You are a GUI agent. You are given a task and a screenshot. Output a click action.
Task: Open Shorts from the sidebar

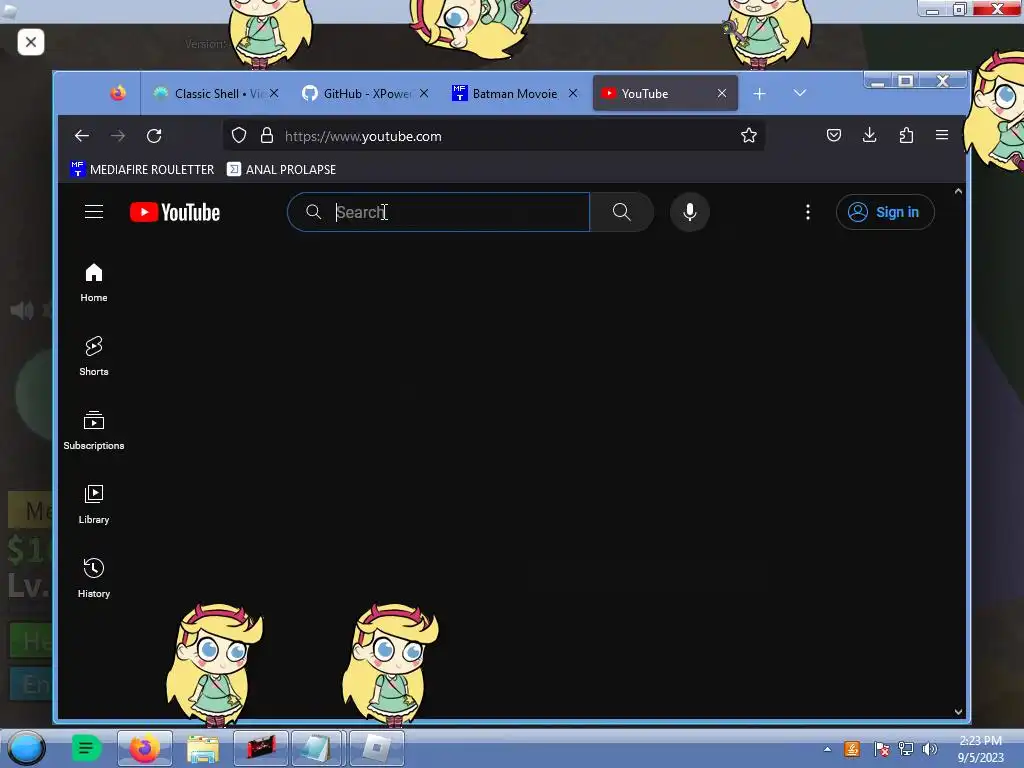point(94,356)
